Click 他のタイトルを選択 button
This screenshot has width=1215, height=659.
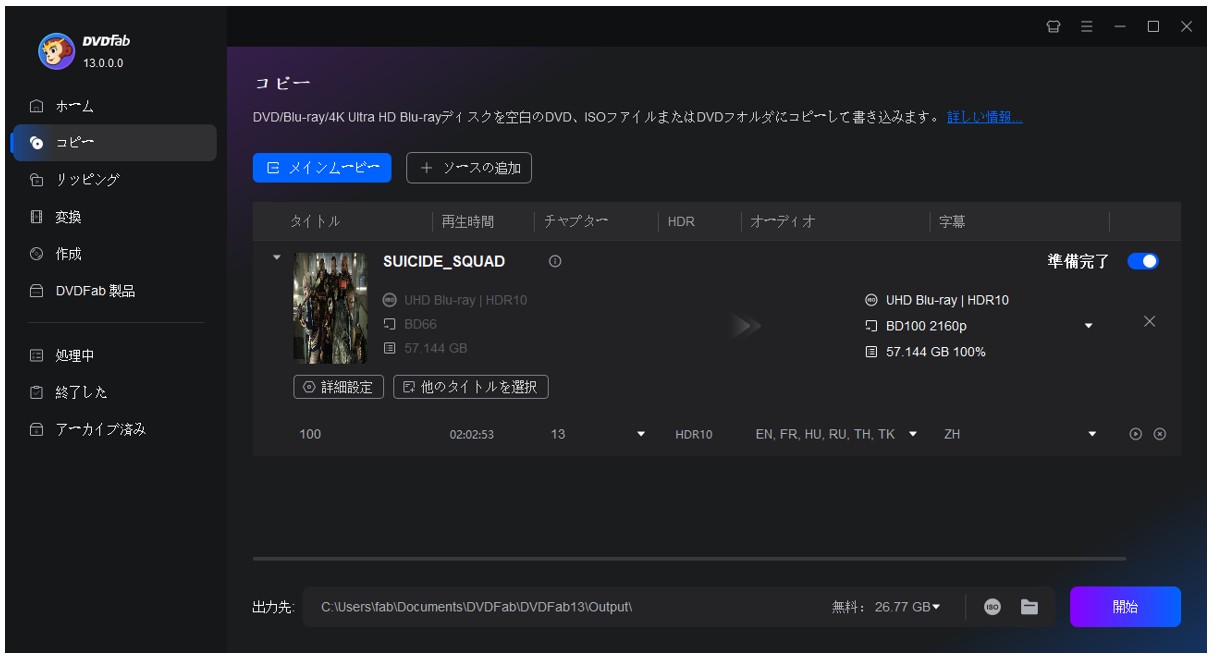pyautogui.click(x=471, y=387)
